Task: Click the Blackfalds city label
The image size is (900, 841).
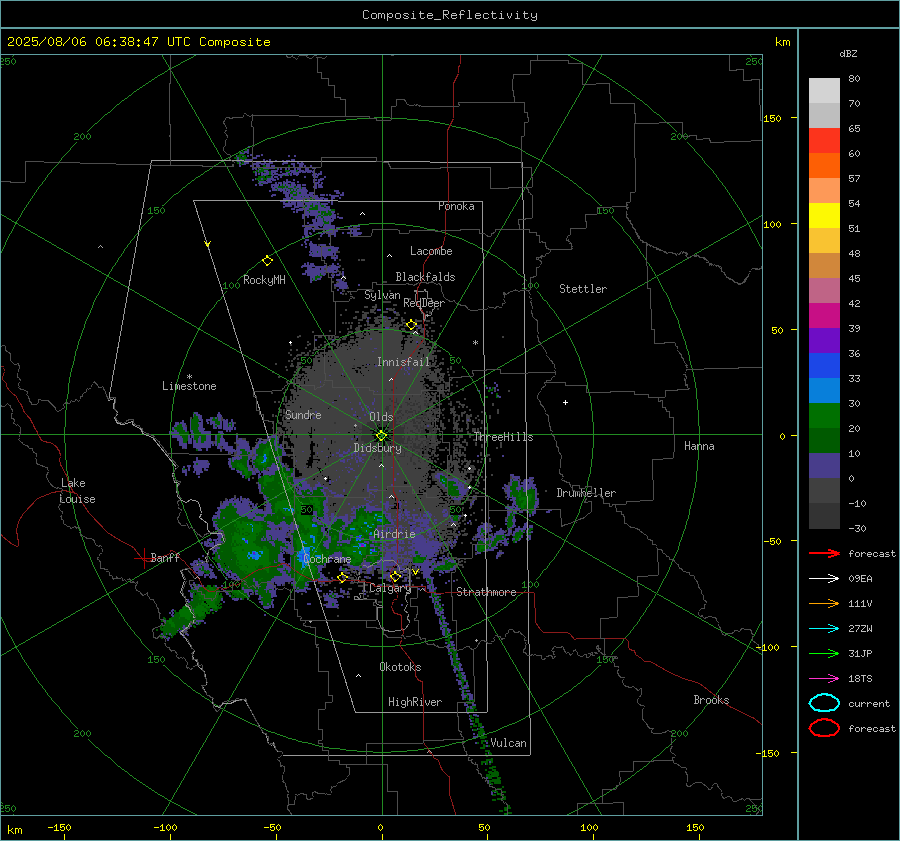Action: [x=425, y=277]
